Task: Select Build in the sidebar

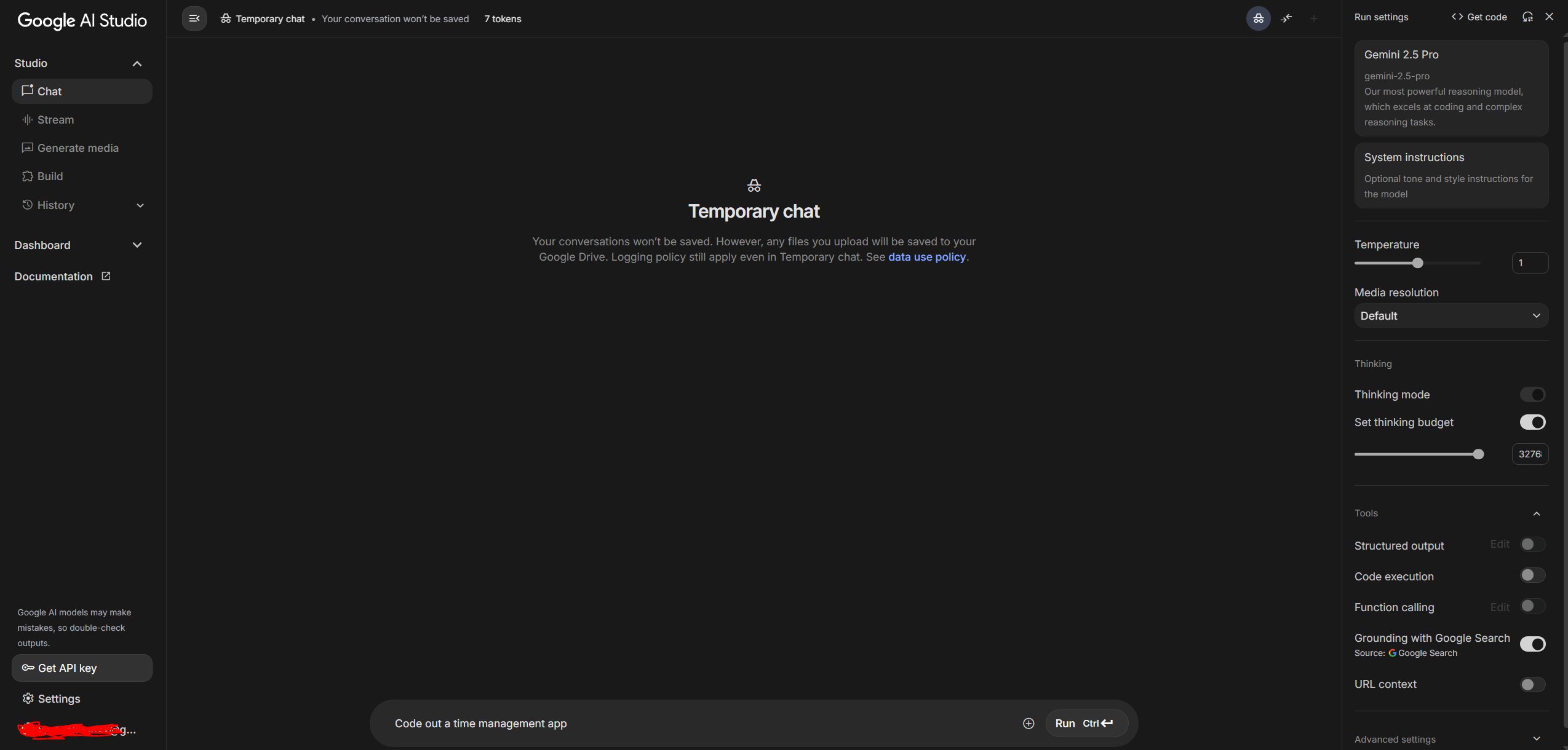Action: (49, 176)
